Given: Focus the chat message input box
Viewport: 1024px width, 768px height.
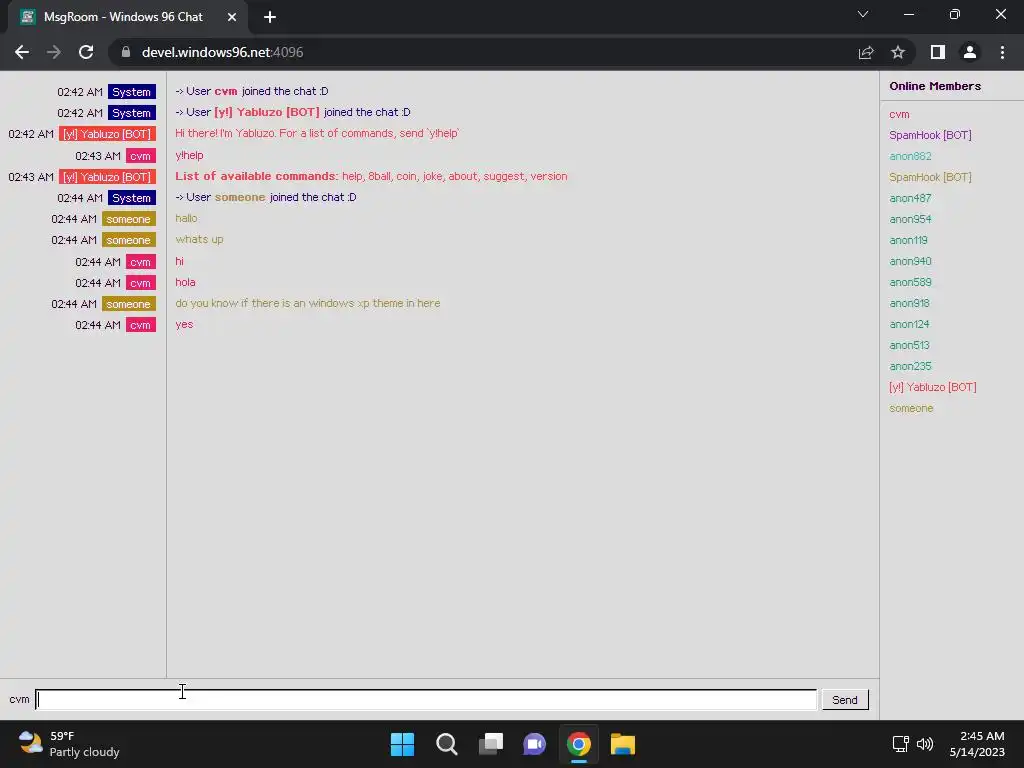Looking at the screenshot, I should click(x=426, y=699).
